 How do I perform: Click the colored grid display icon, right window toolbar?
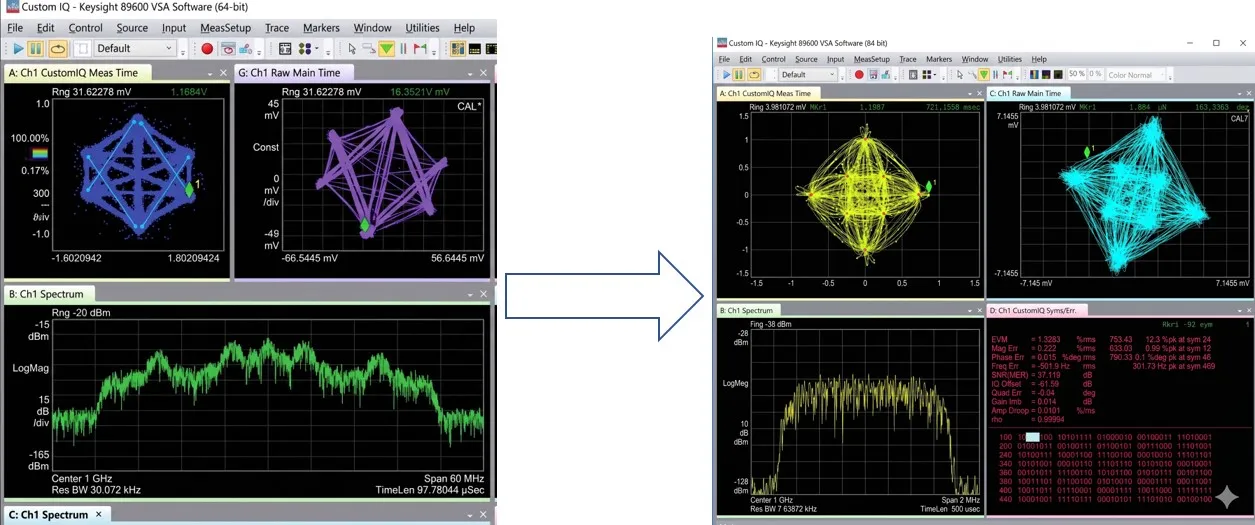click(x=1033, y=74)
